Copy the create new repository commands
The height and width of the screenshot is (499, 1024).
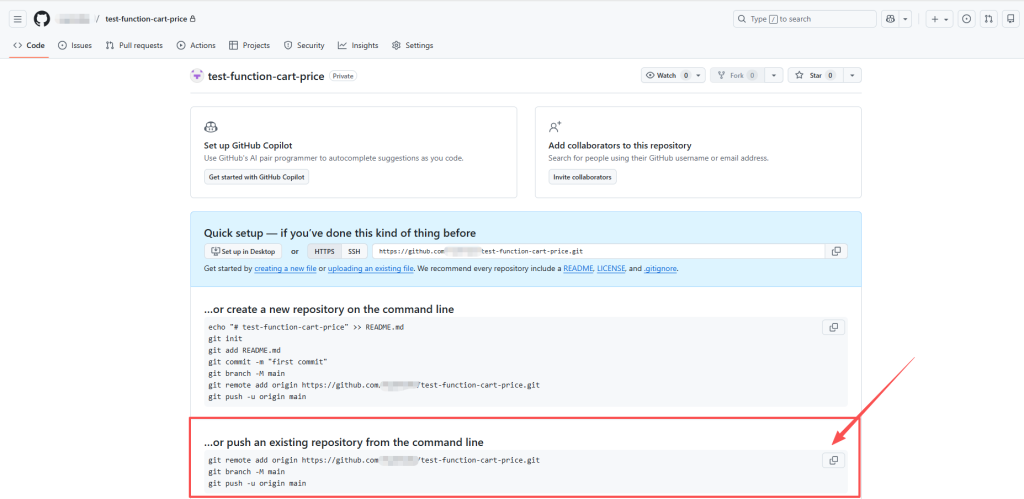tap(833, 327)
